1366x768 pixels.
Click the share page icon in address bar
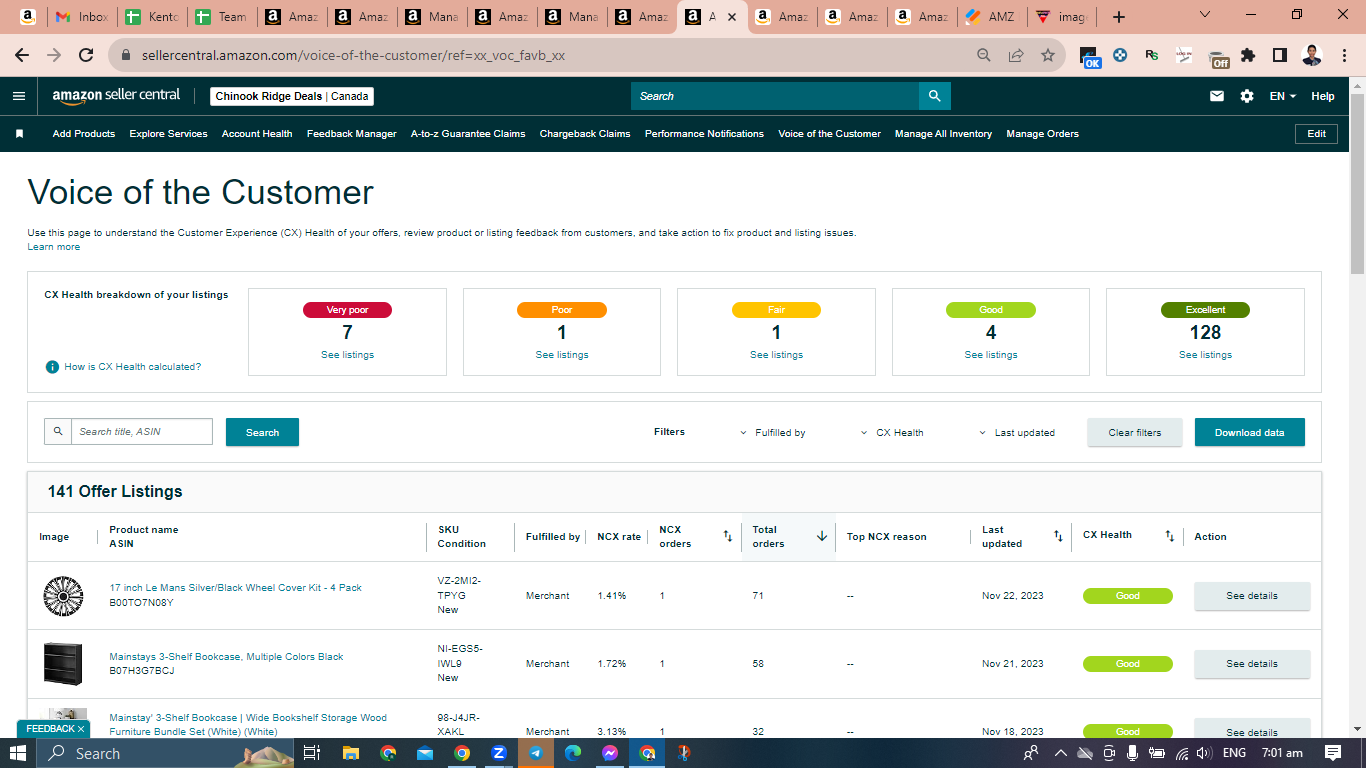pyautogui.click(x=1016, y=56)
